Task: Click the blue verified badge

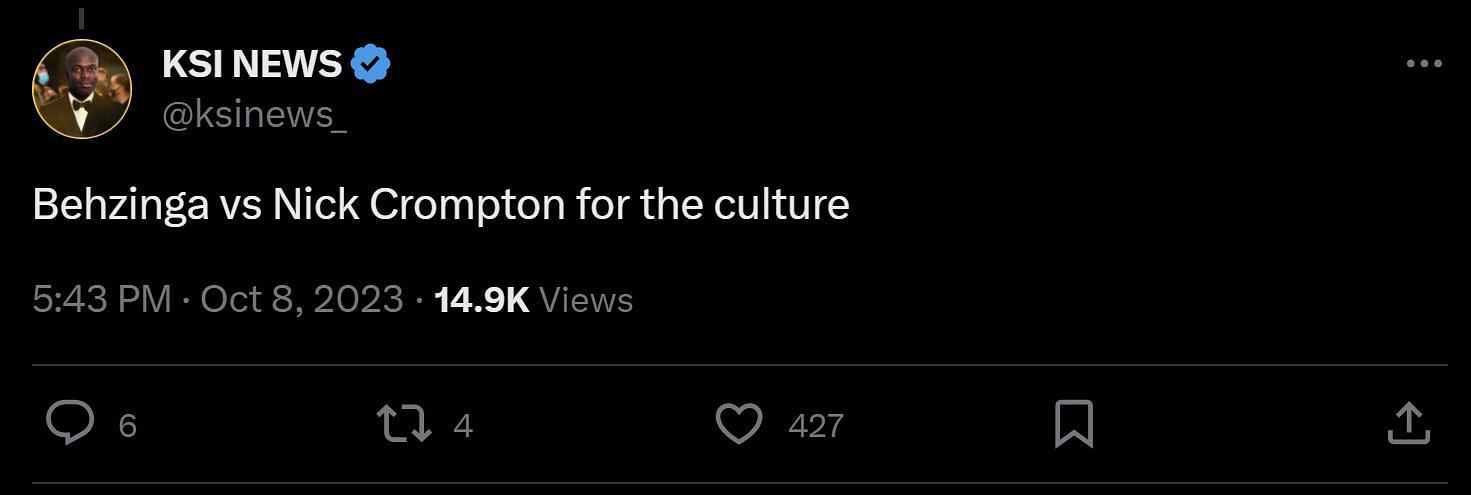Action: pyautogui.click(x=370, y=65)
